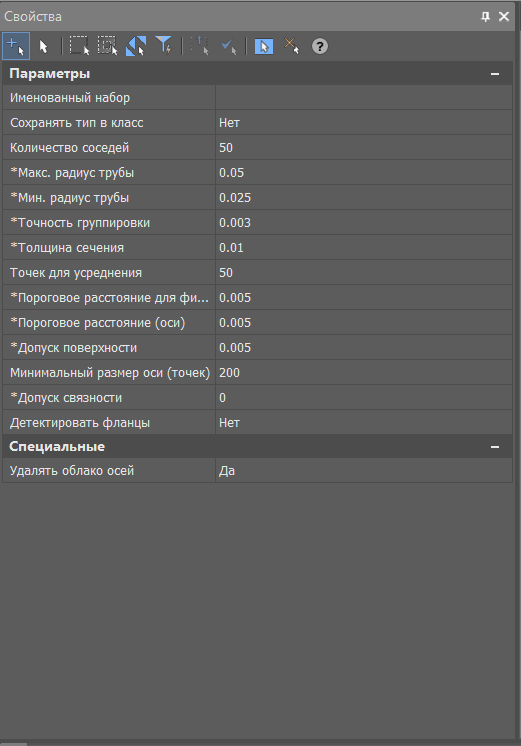
Task: Pin the Свойства panel with the pushpin
Action: [485, 17]
